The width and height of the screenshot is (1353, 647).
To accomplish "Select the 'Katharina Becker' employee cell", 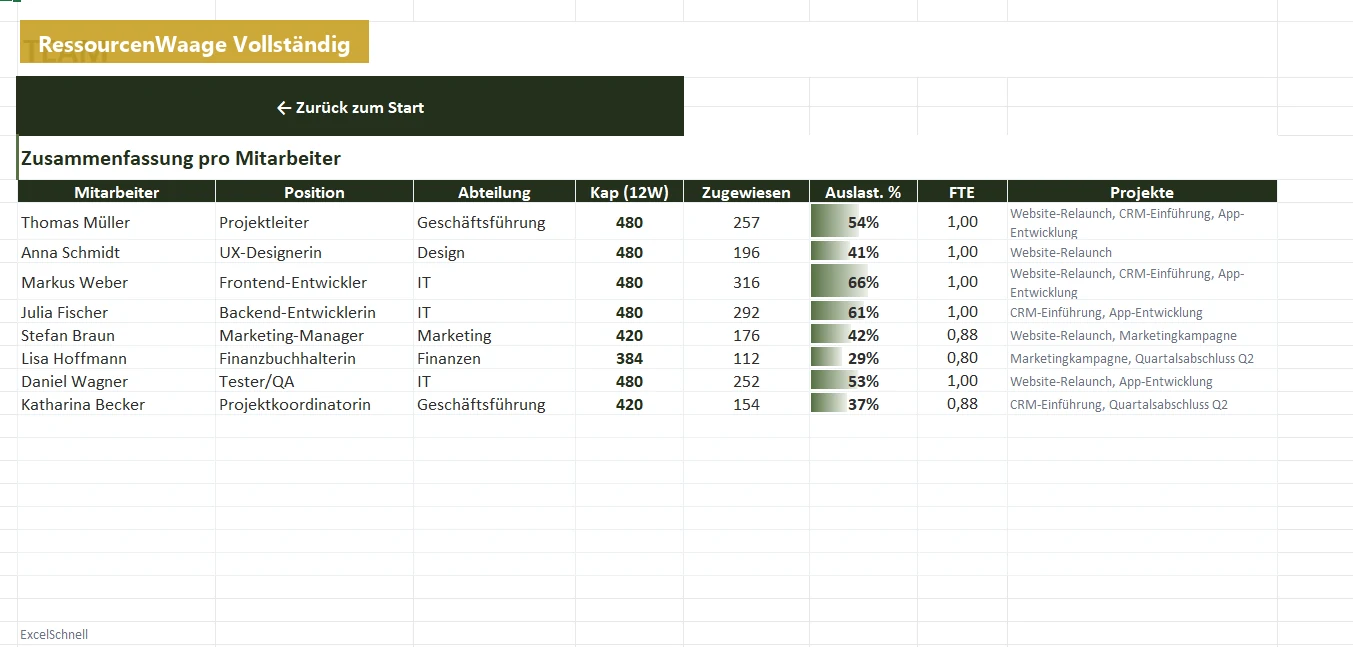I will (117, 404).
